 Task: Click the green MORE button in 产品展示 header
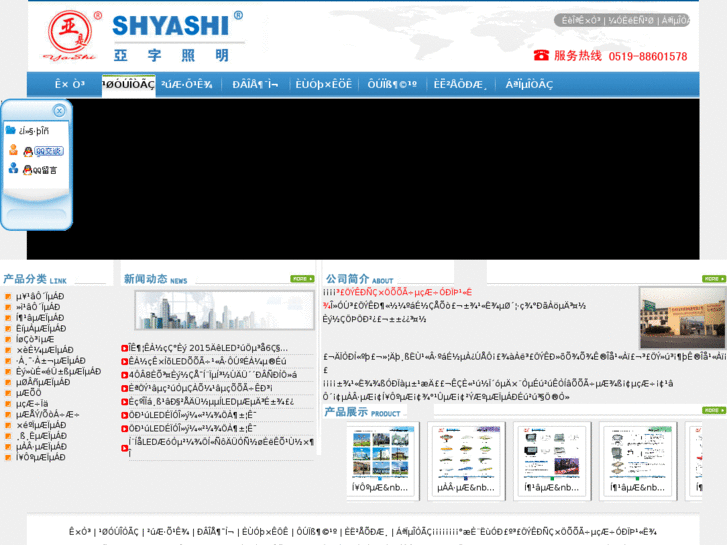click(x=714, y=410)
